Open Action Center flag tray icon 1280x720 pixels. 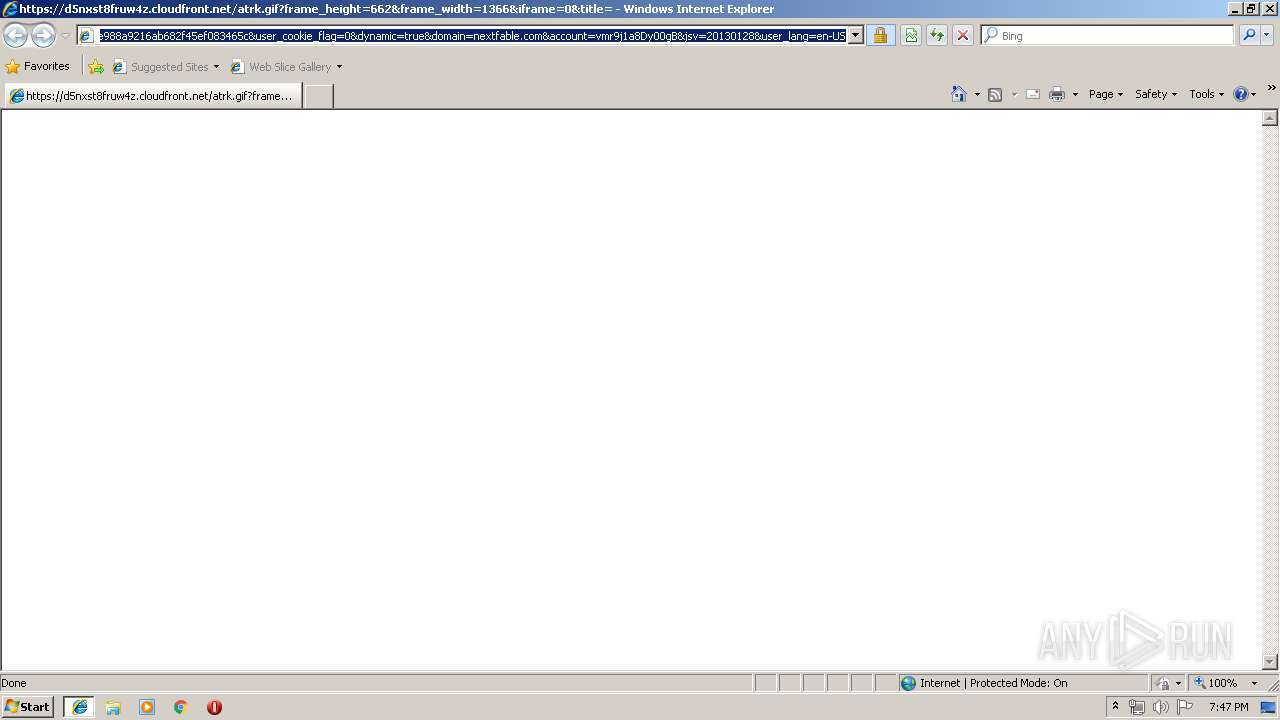1185,707
